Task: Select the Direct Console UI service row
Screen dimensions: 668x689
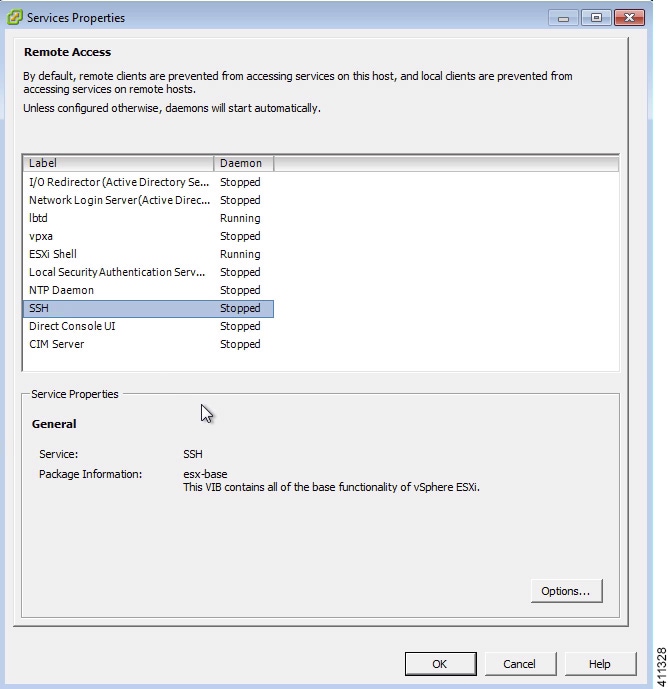Action: pos(148,326)
